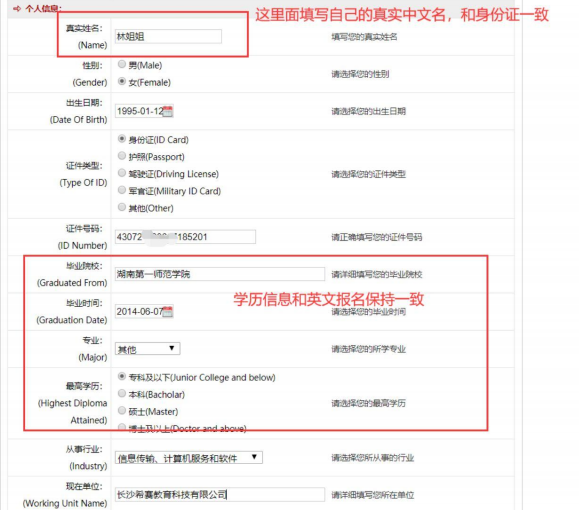
Task: Click the Graduated From input field
Action: pyautogui.click(x=220, y=274)
